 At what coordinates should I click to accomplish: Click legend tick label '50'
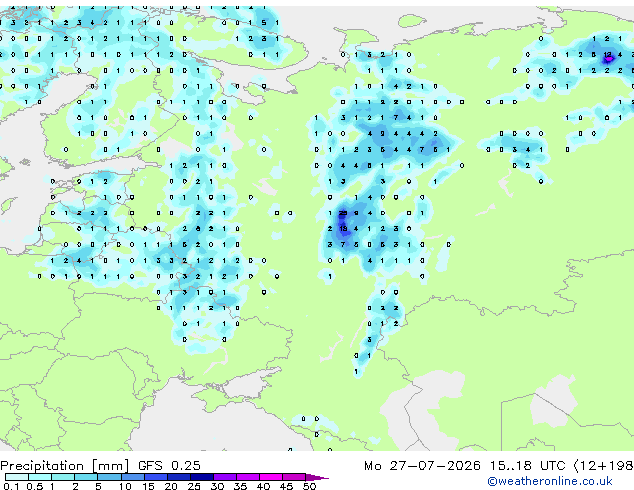click(309, 486)
